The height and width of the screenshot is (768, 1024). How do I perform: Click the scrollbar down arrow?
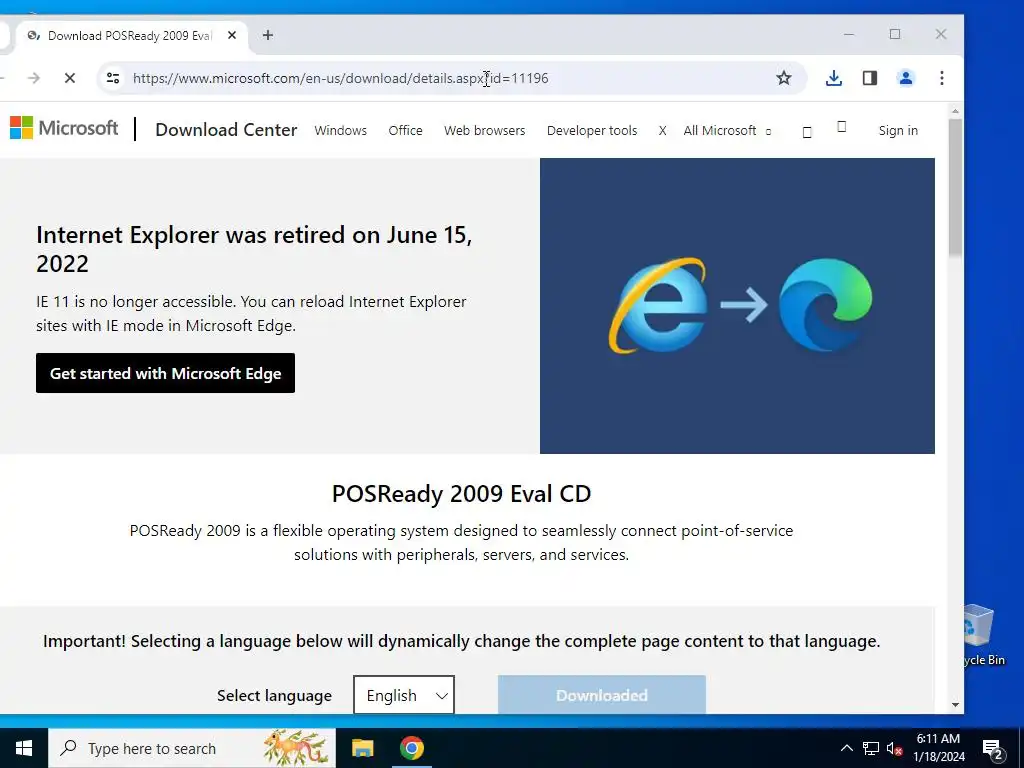(955, 705)
